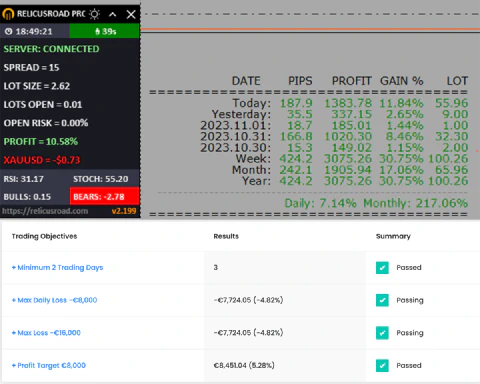Image resolution: width=480 pixels, height=384 pixels.
Task: Click the red BEARS: -2.78 indicator
Action: point(104,196)
